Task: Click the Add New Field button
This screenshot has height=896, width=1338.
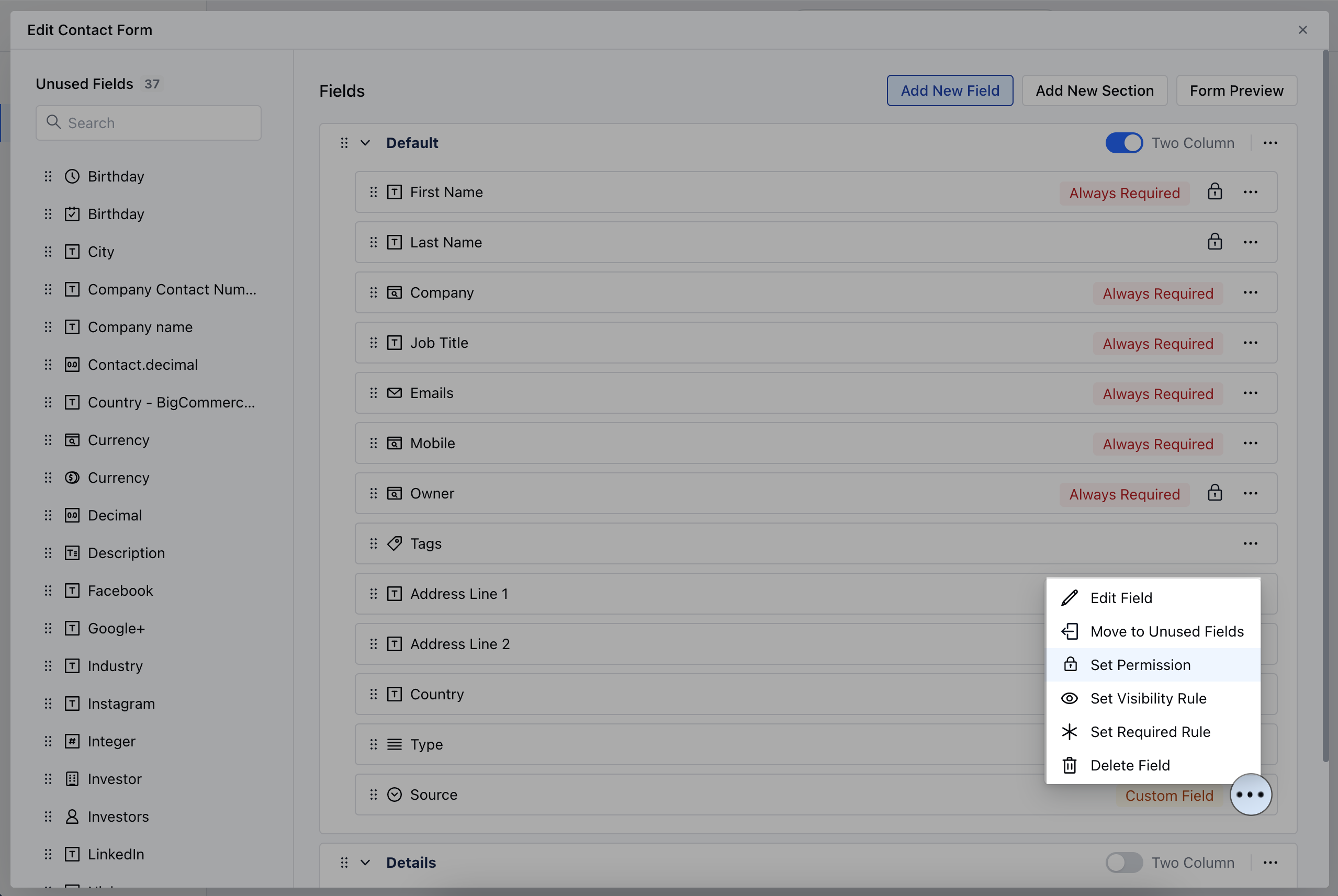Action: [949, 90]
